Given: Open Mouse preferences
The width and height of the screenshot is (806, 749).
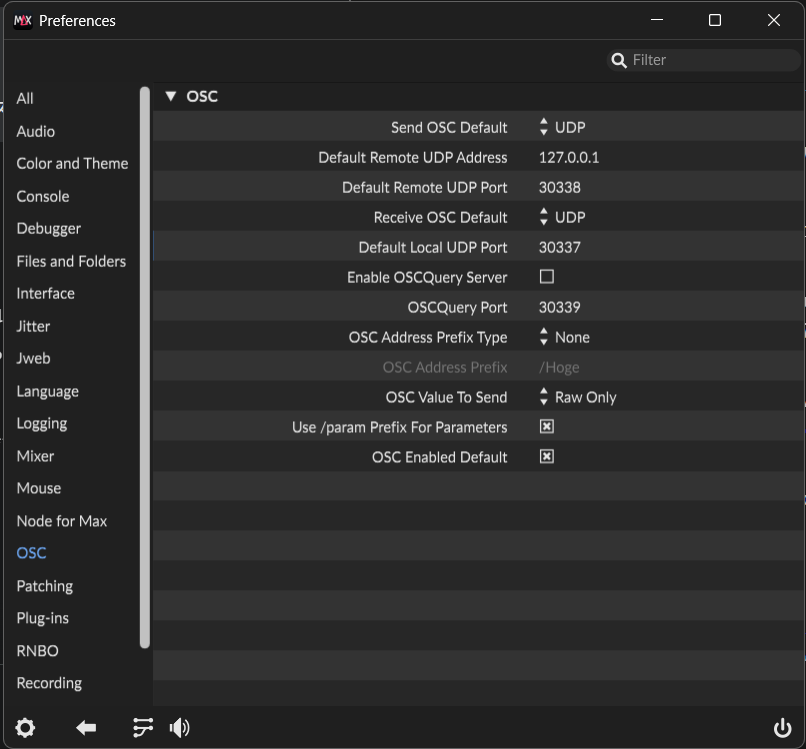Looking at the screenshot, I should pyautogui.click(x=39, y=488).
